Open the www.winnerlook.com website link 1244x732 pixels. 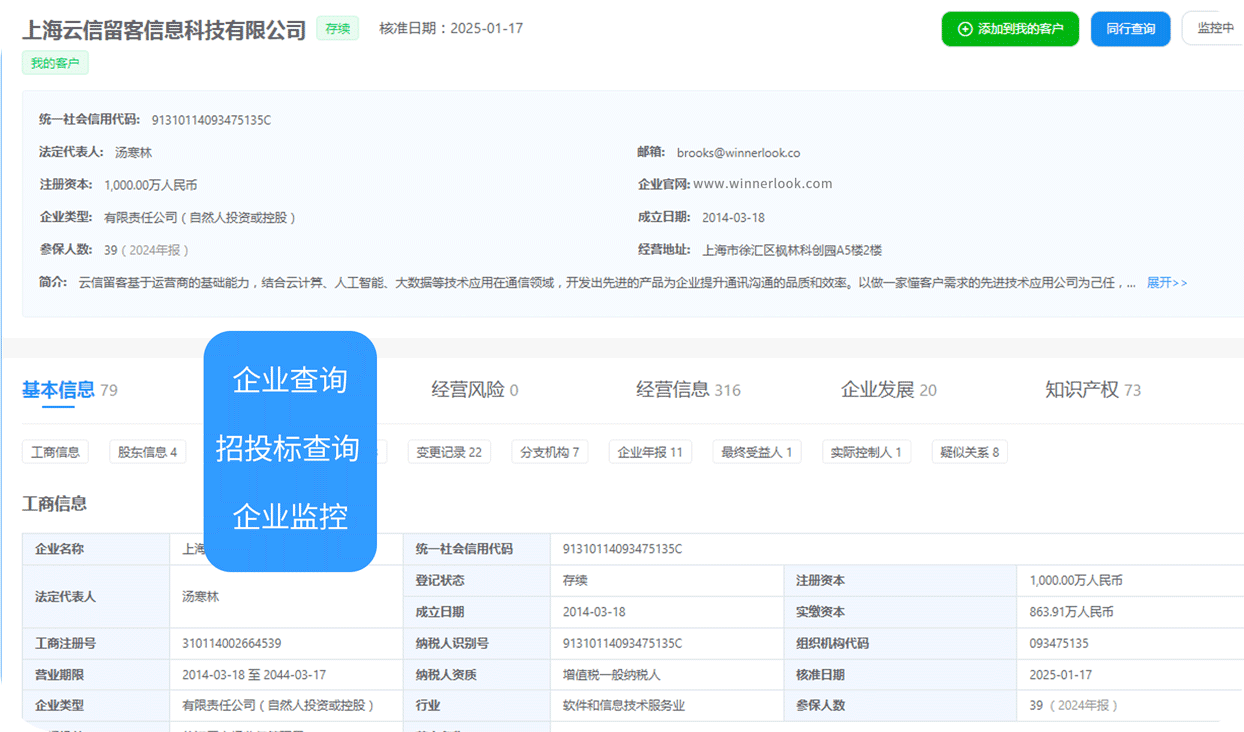(763, 184)
